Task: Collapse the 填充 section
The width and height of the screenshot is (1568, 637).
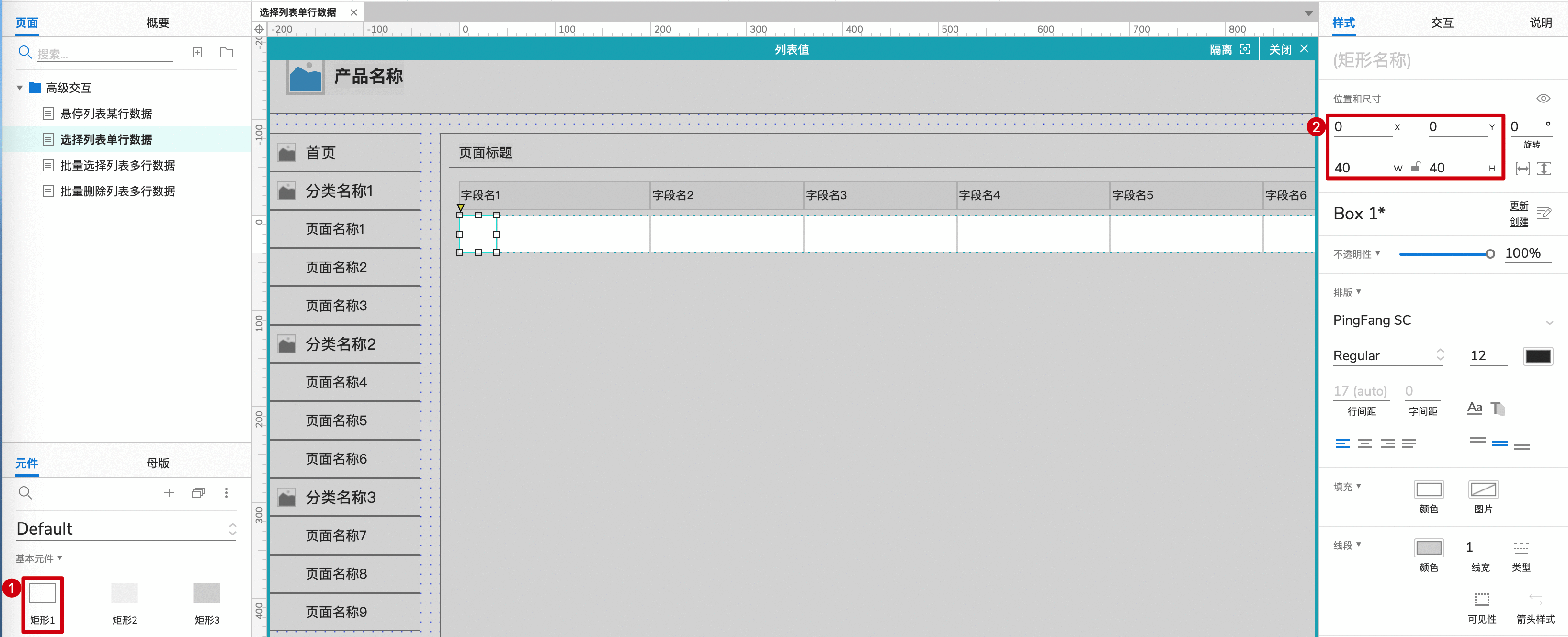Action: 1358,485
